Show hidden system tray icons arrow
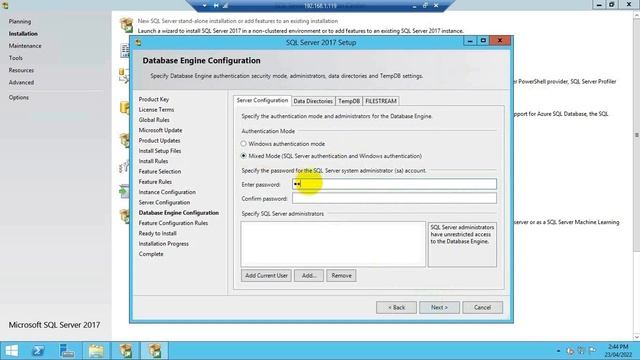Screen dimensions: 640x360 558,351
